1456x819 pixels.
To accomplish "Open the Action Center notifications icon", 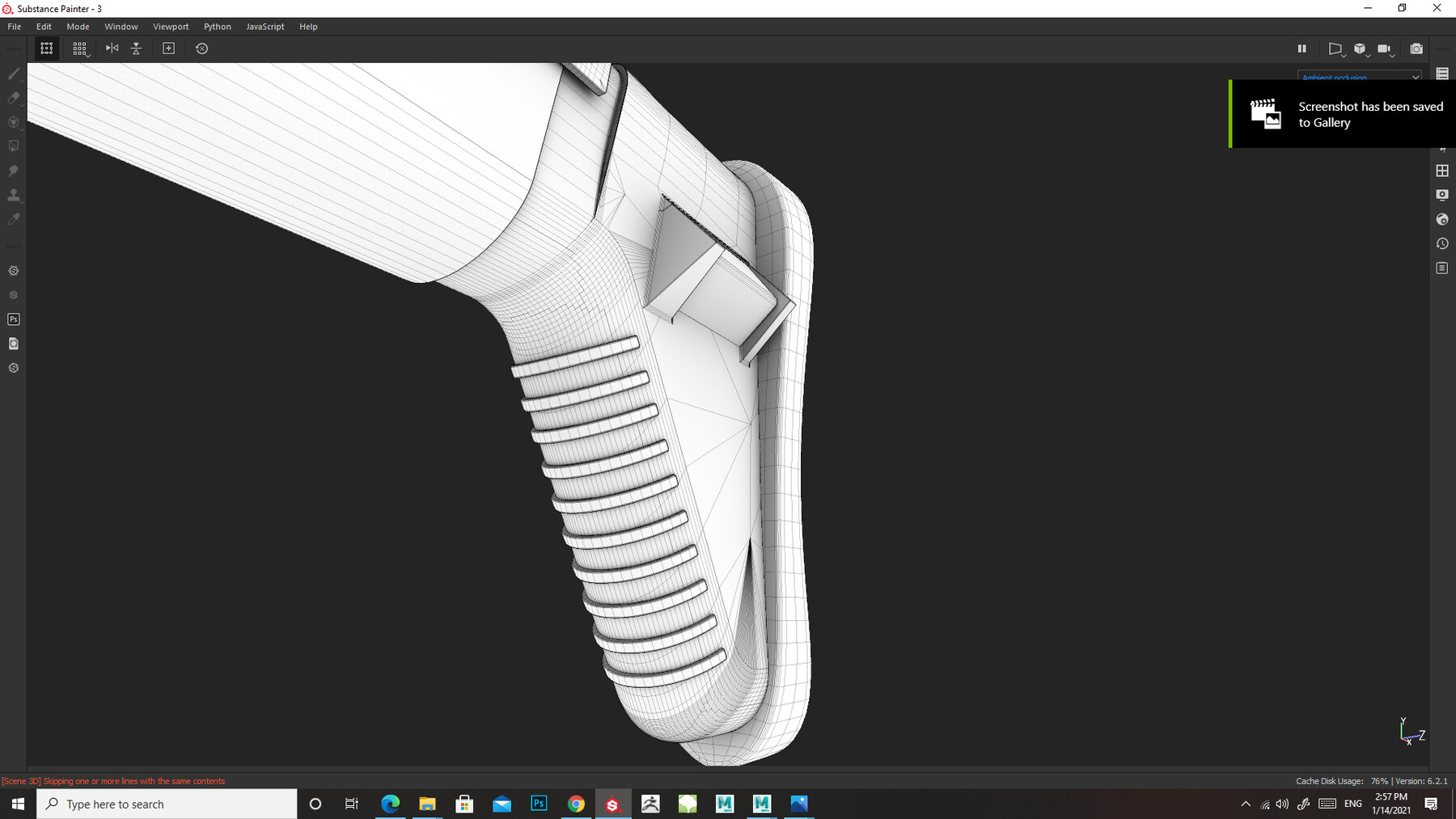I will coord(1431,804).
